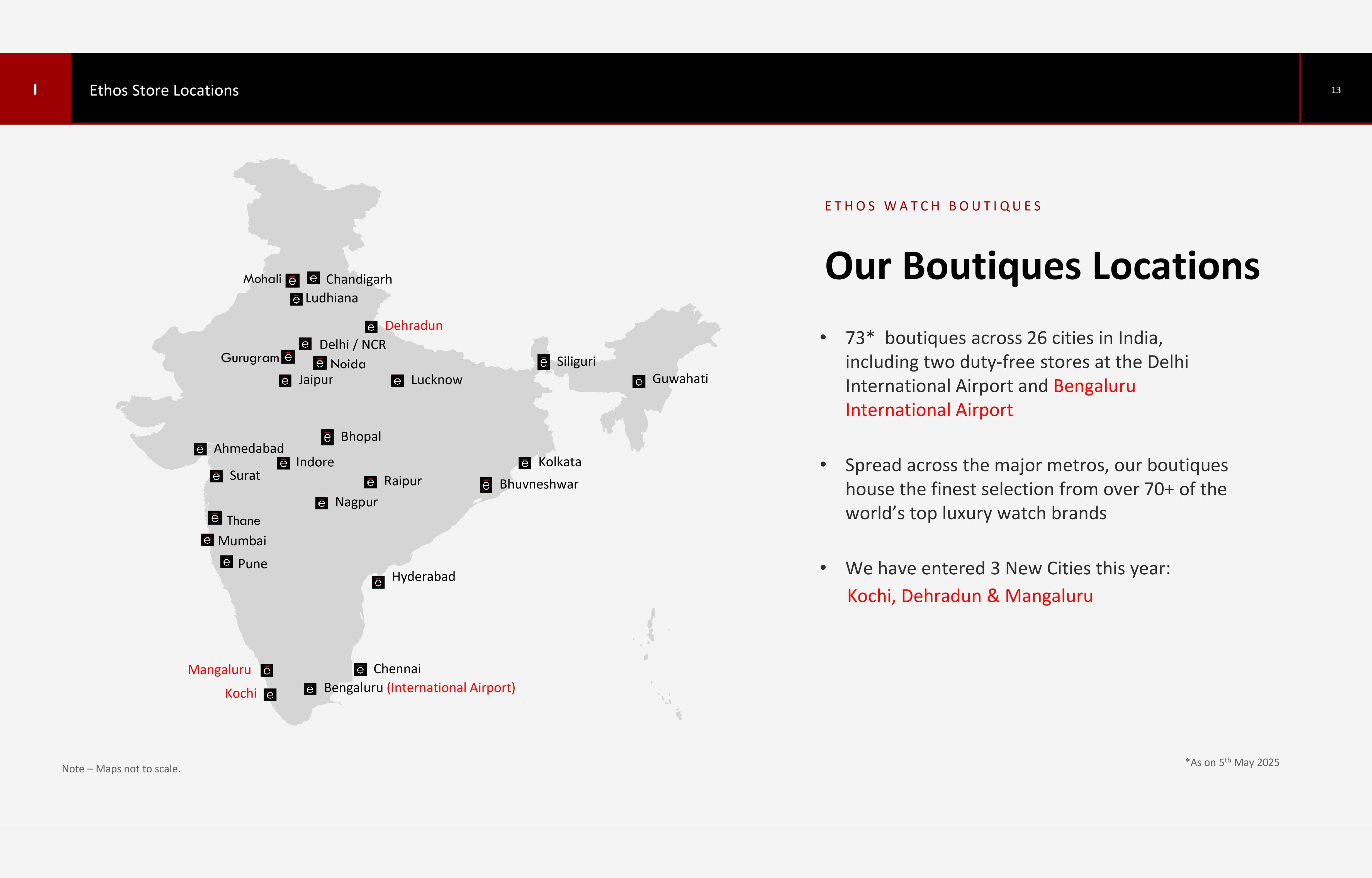Screen dimensions: 1372x878
Task: Click the 'Mumbai' city label
Action: point(242,540)
